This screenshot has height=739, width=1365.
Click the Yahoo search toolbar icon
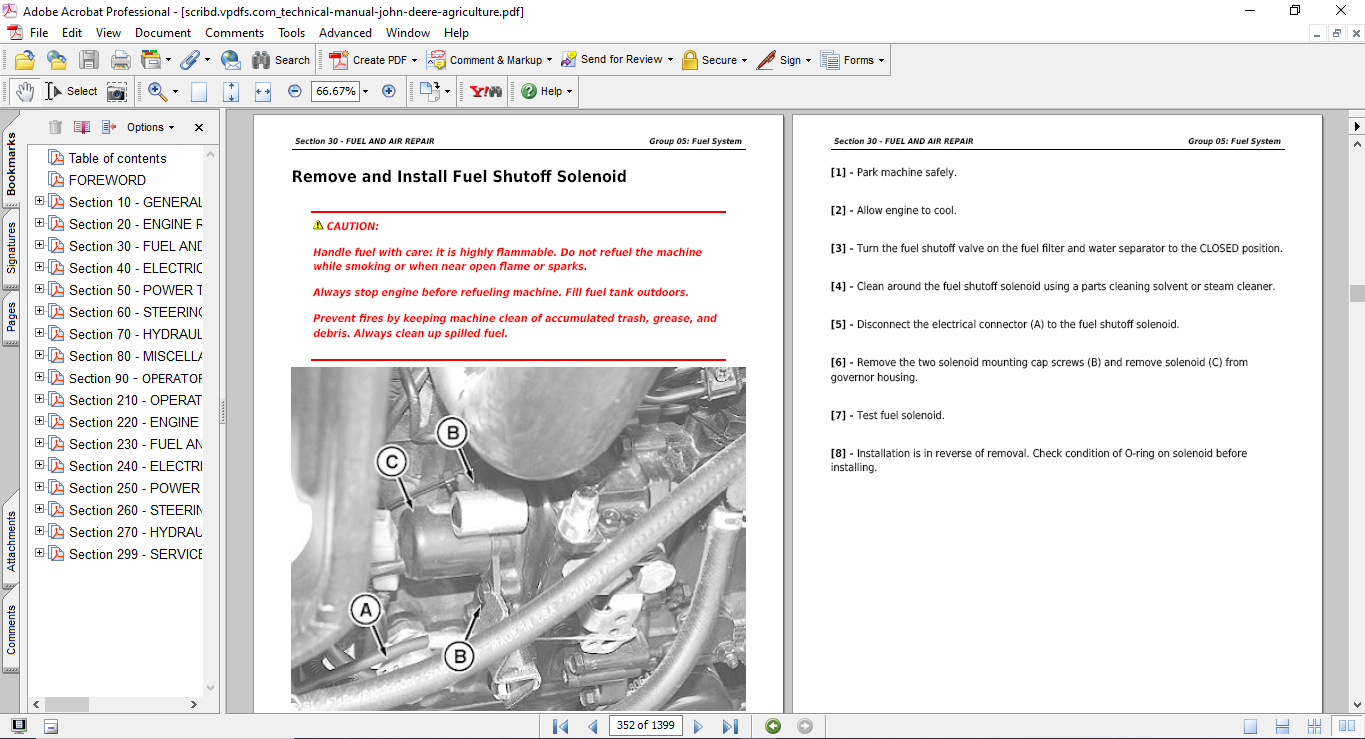coord(483,90)
